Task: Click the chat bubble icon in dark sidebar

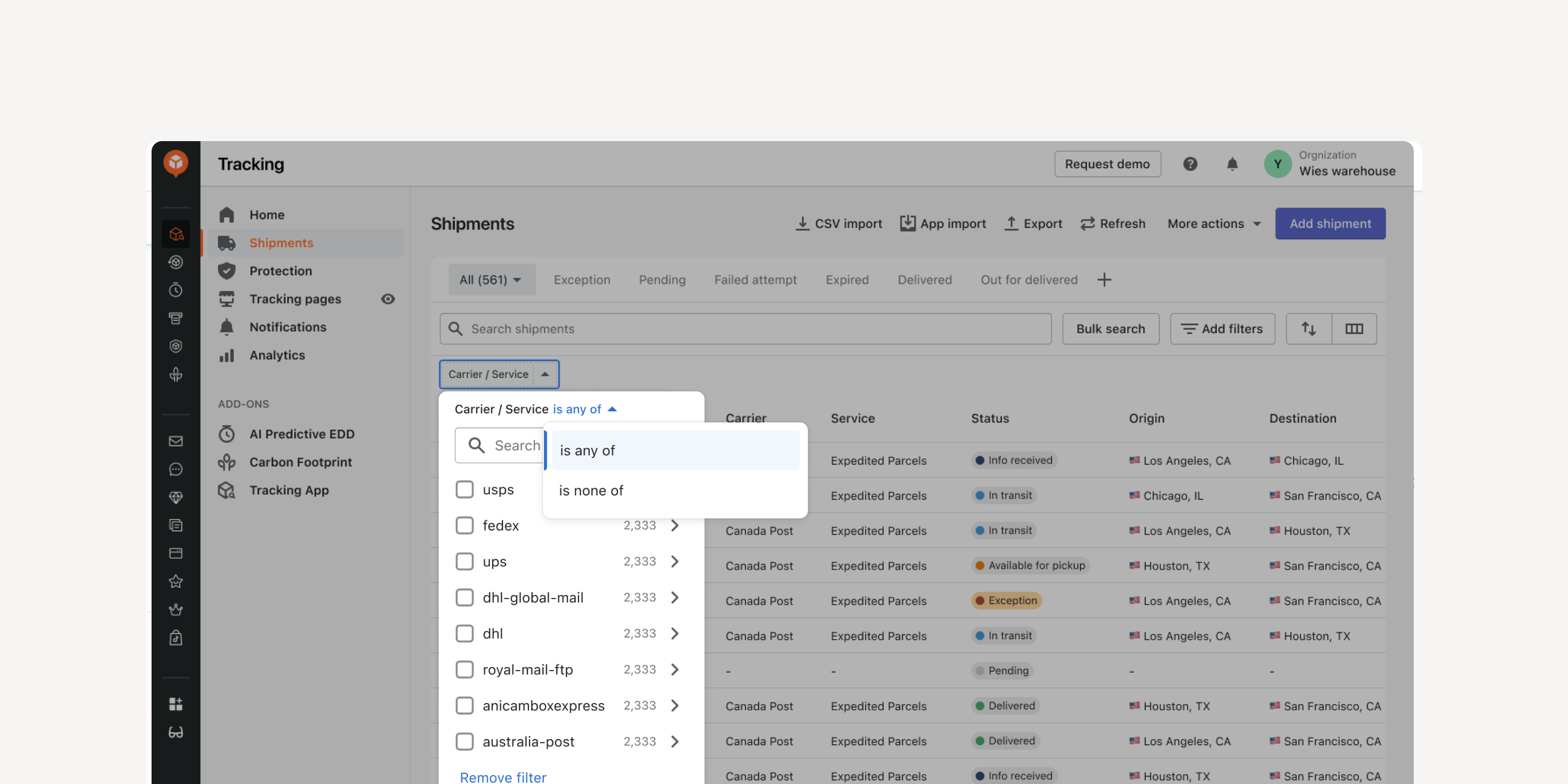Action: click(176, 469)
